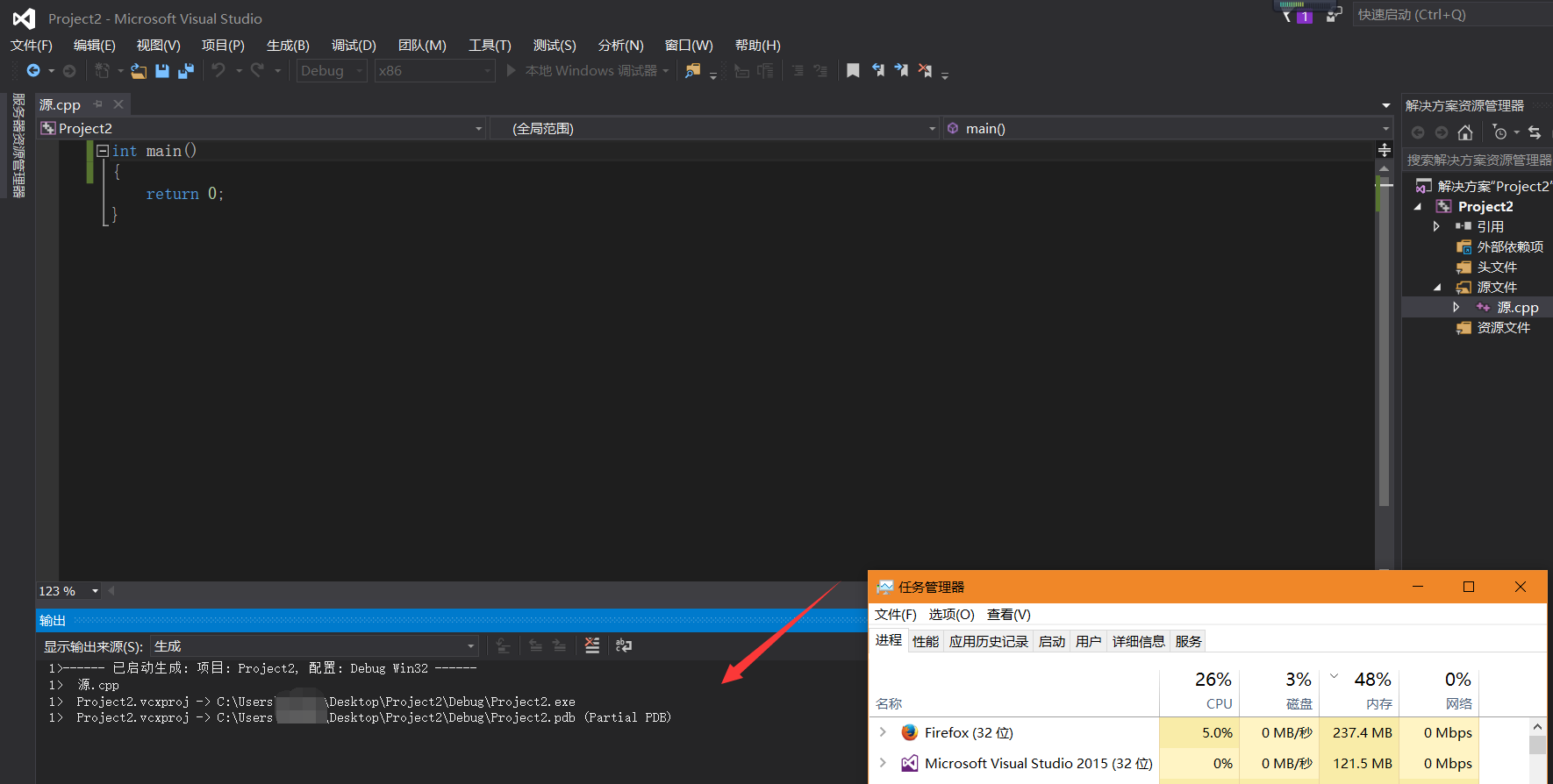Click the Find in Files icon
The width and height of the screenshot is (1553, 784).
(x=693, y=71)
